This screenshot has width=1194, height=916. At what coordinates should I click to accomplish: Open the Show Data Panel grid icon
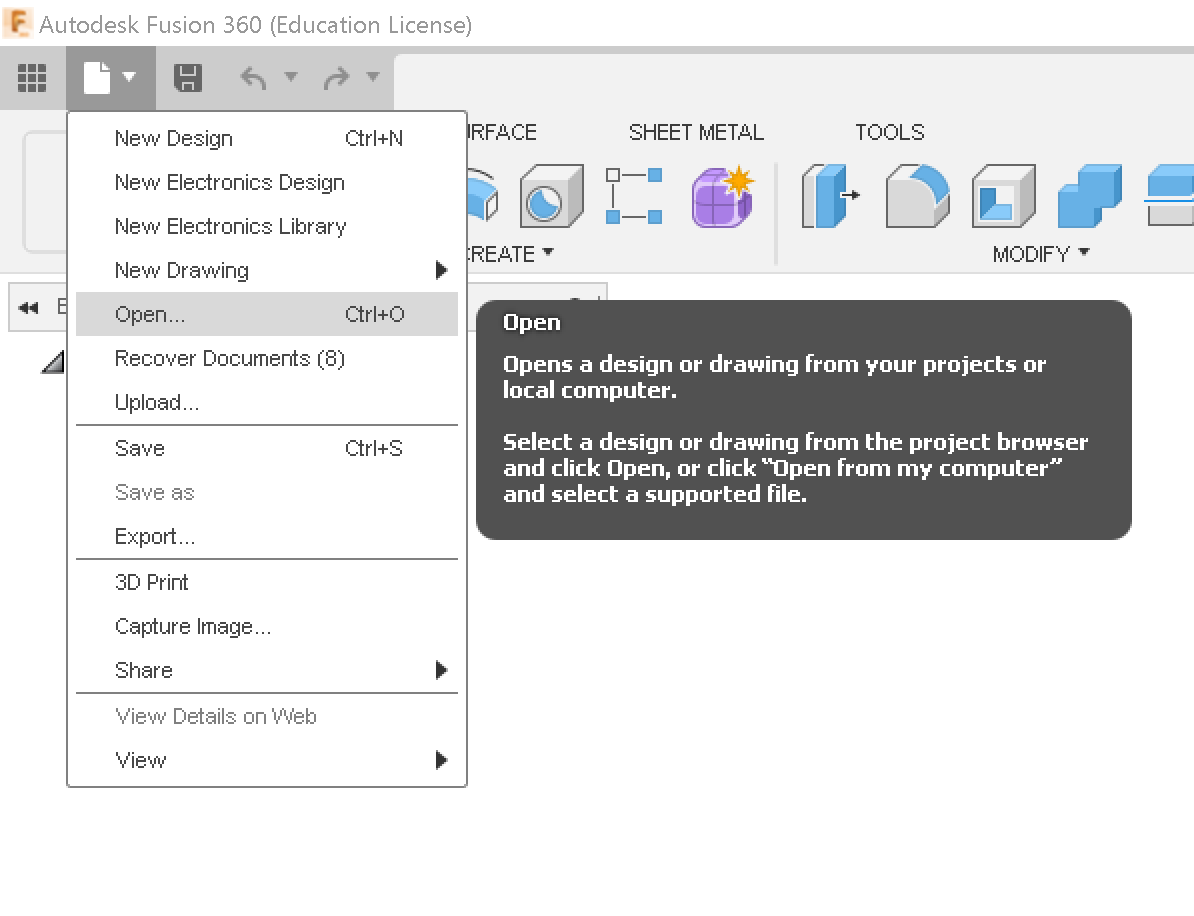[32, 77]
